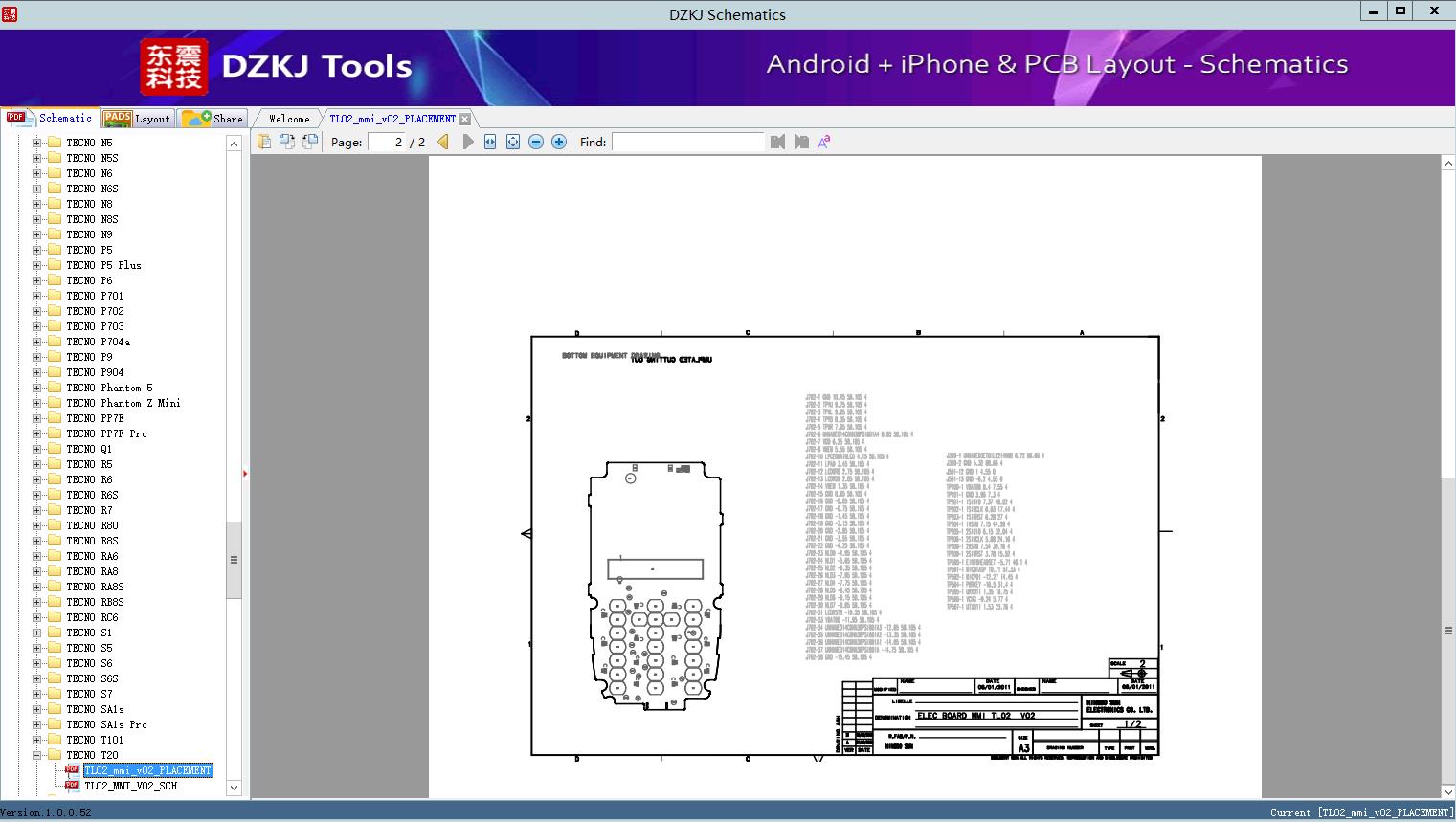Viewport: 1456px width, 822px height.
Task: Toggle match case search option icon
Action: pyautogui.click(x=823, y=142)
